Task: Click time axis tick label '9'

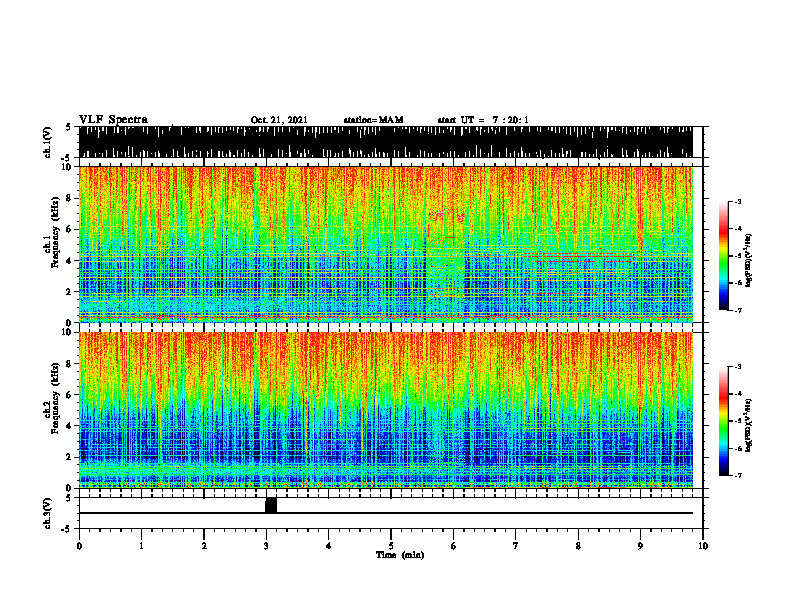Action: pos(640,546)
